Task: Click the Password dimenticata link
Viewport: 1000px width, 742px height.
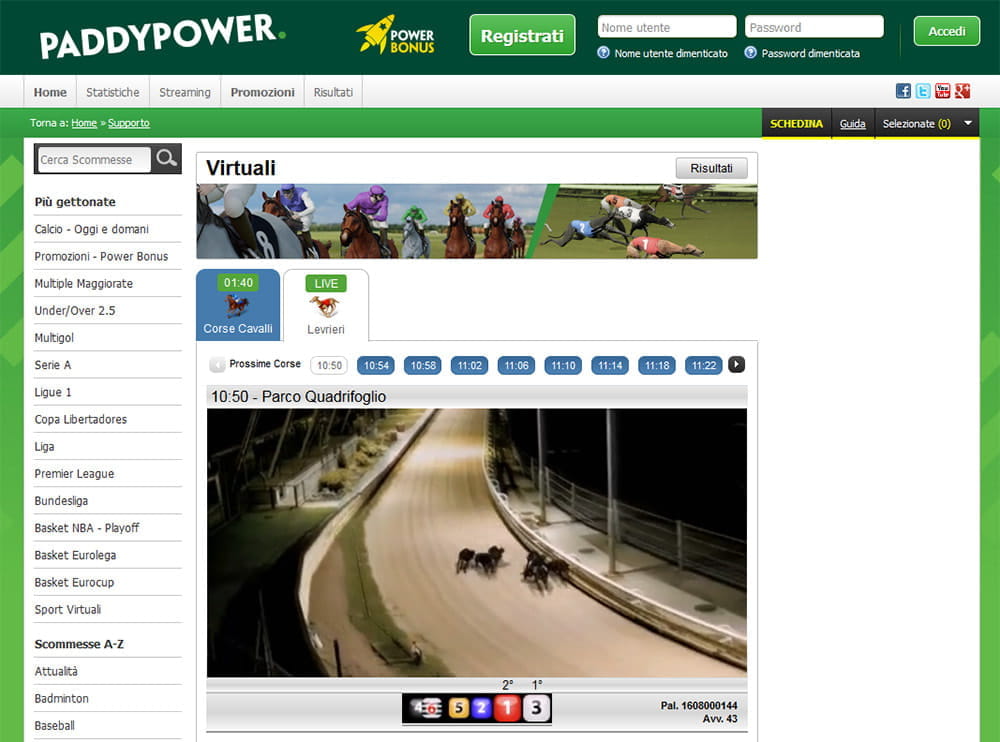Action: coord(811,54)
